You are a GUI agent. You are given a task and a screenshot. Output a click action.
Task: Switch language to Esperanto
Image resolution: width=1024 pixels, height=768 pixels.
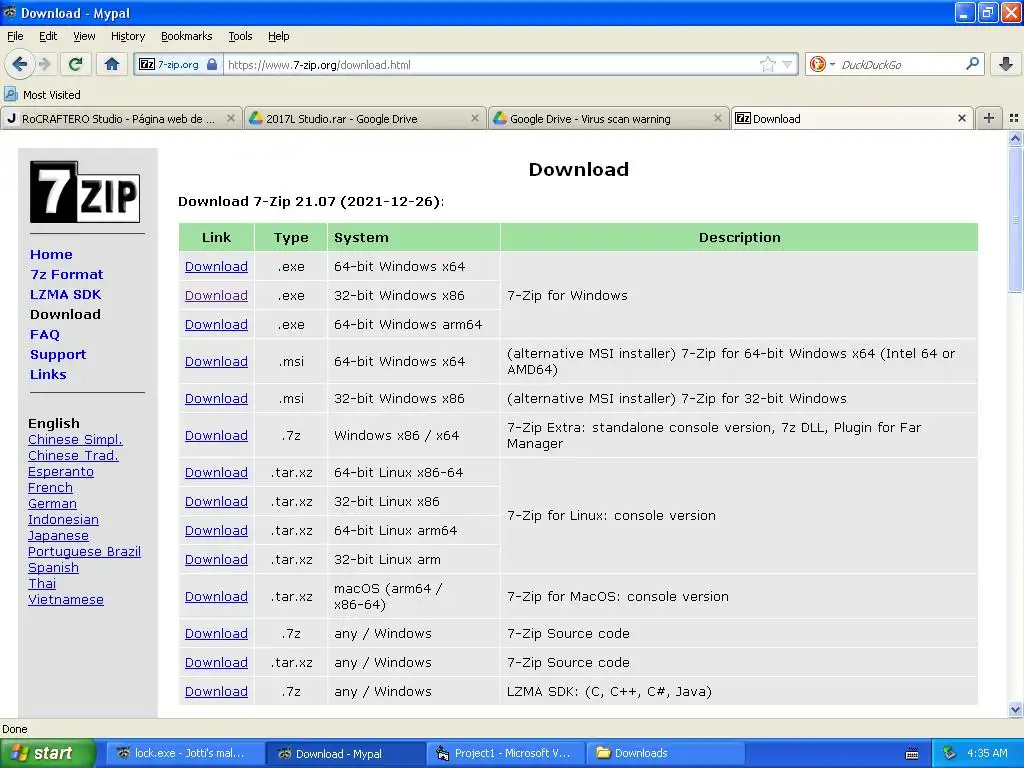pos(61,472)
